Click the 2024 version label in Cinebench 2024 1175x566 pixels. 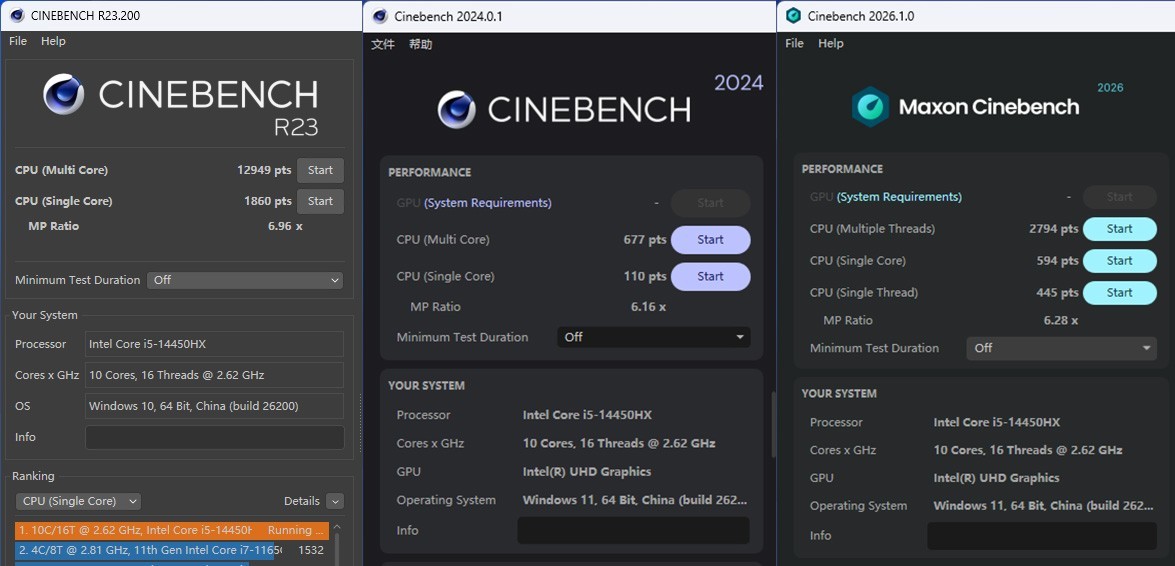(738, 82)
